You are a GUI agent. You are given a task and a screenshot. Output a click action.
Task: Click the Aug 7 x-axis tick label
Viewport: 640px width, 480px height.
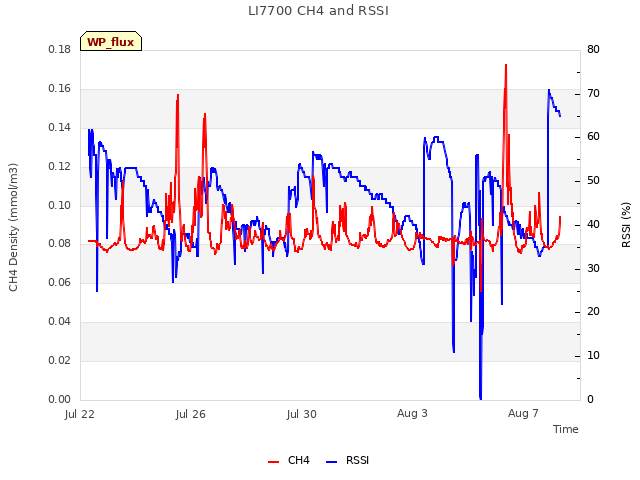pos(523,413)
